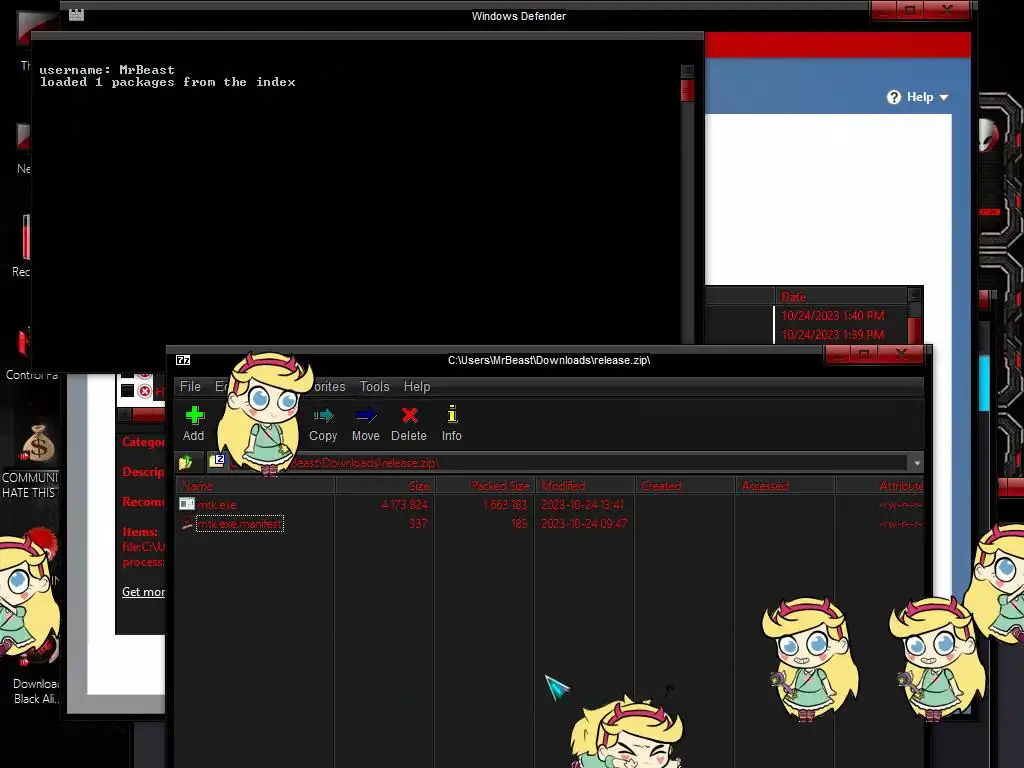
Task: Select the 10/24/2023 1:39 PM entry
Action: click(x=833, y=335)
